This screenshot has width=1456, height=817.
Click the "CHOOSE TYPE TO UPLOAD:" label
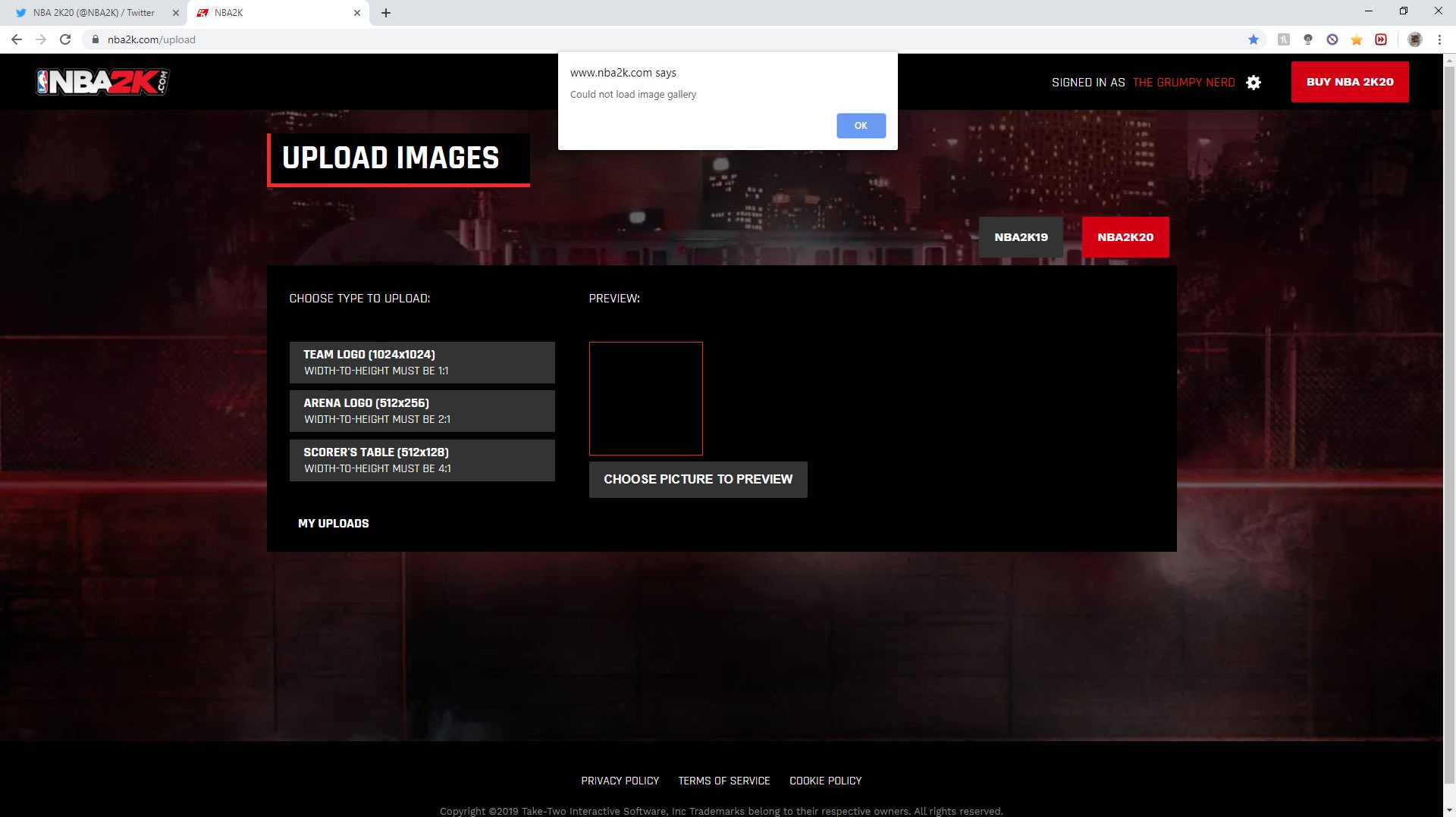click(x=359, y=299)
